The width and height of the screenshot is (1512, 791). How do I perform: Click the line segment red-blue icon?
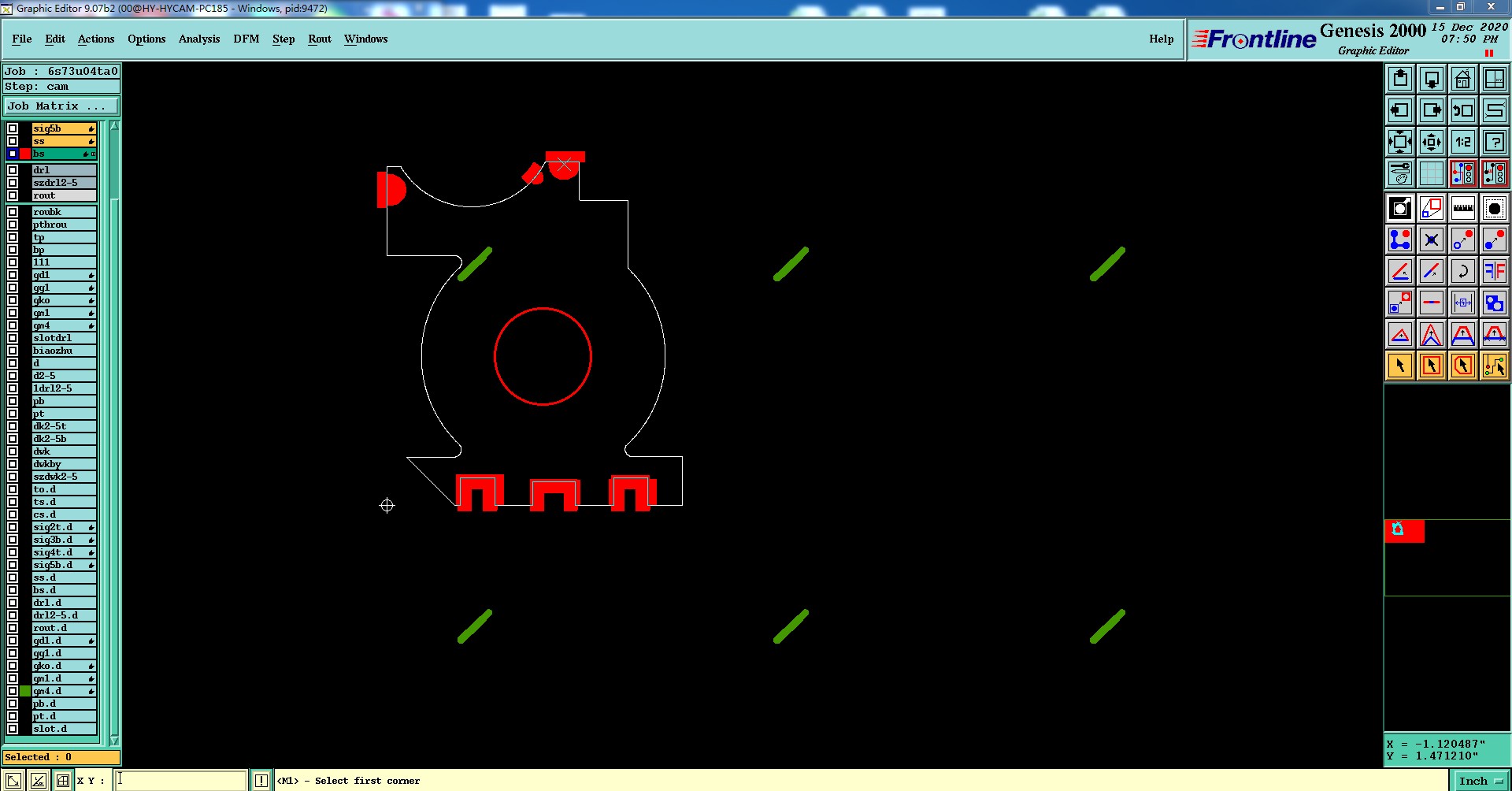(1432, 303)
